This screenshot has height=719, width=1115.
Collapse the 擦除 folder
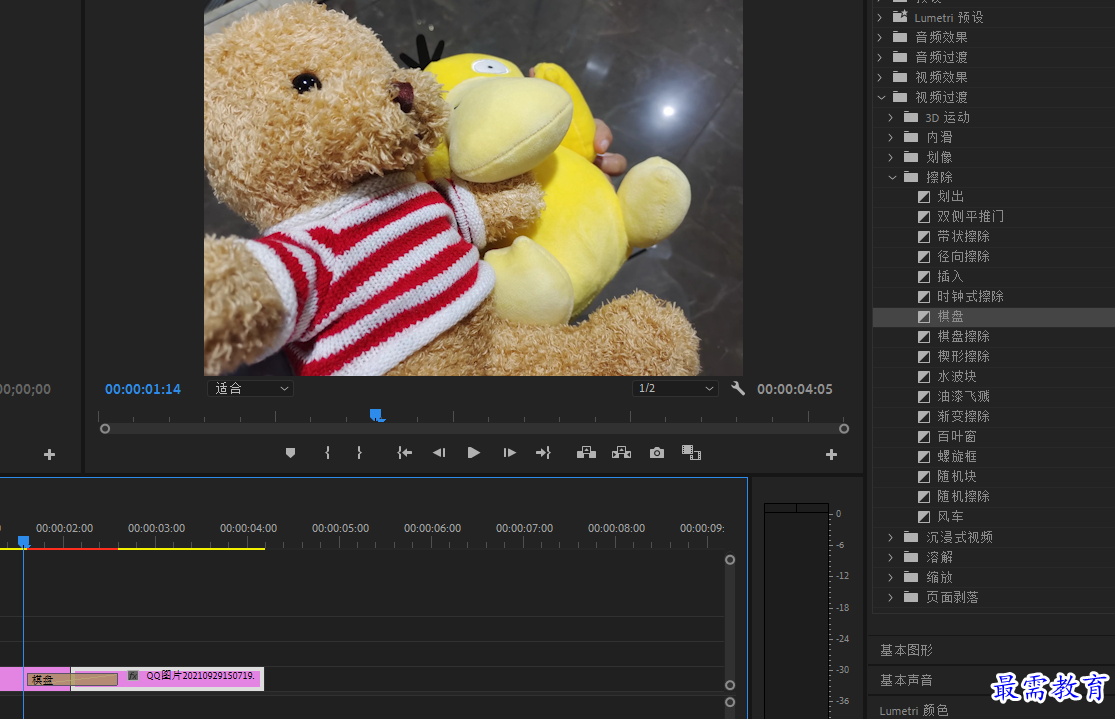892,177
